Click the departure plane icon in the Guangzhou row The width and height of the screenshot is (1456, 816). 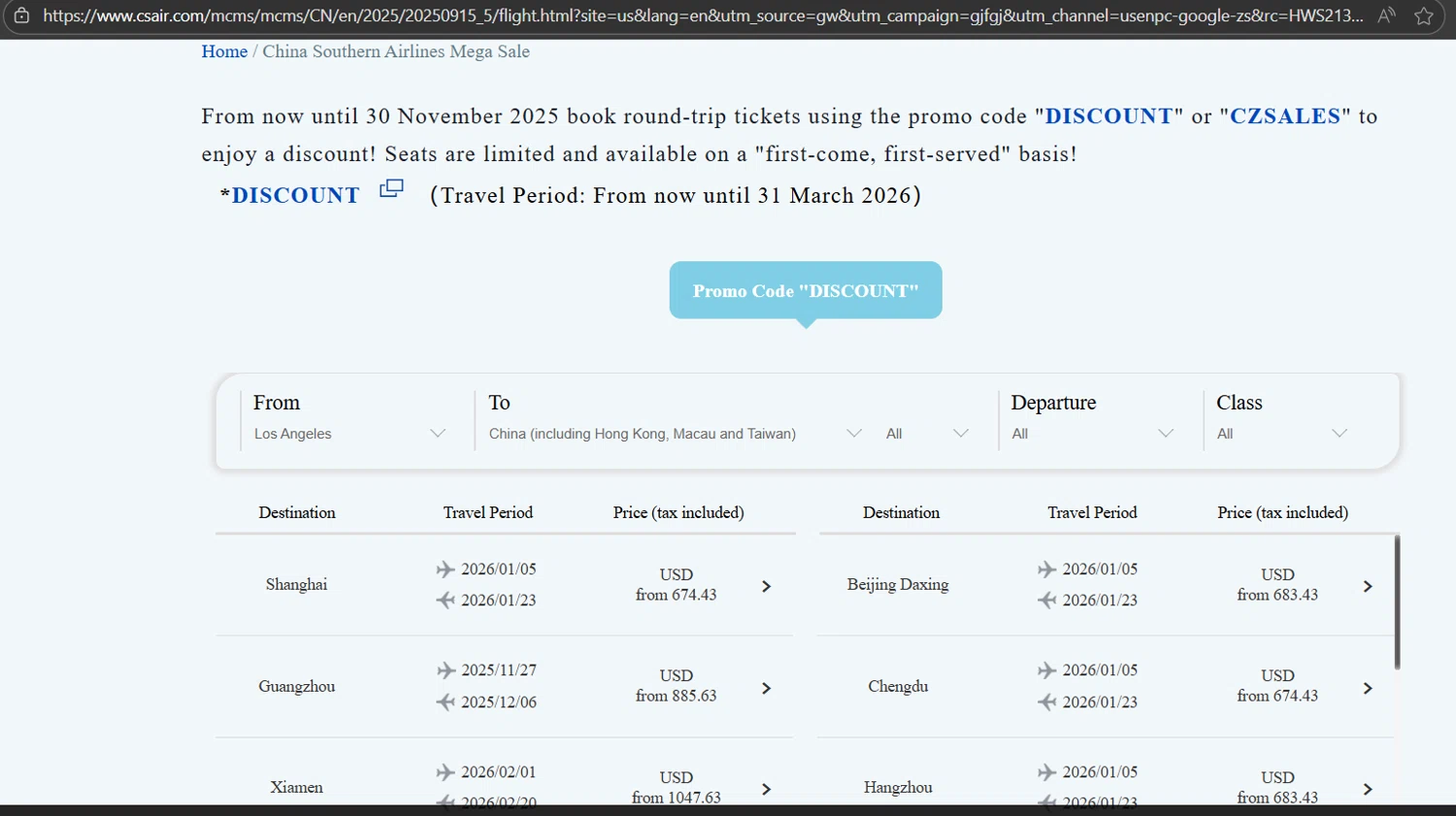coord(446,670)
